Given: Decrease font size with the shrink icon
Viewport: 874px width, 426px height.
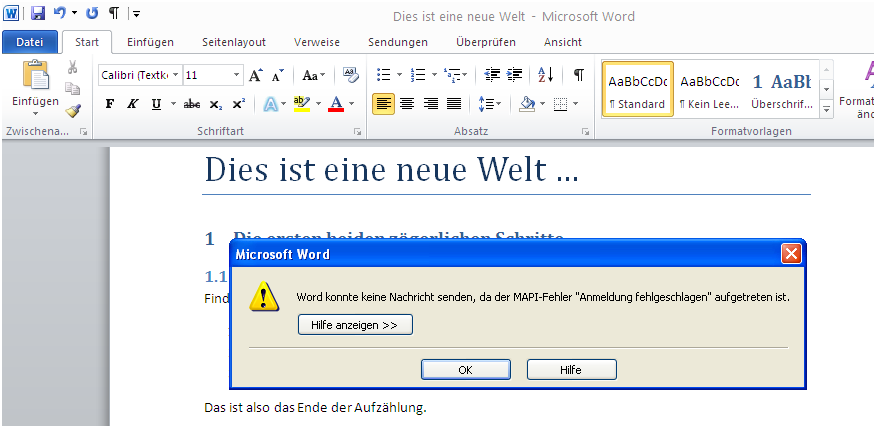Looking at the screenshot, I should pos(278,75).
